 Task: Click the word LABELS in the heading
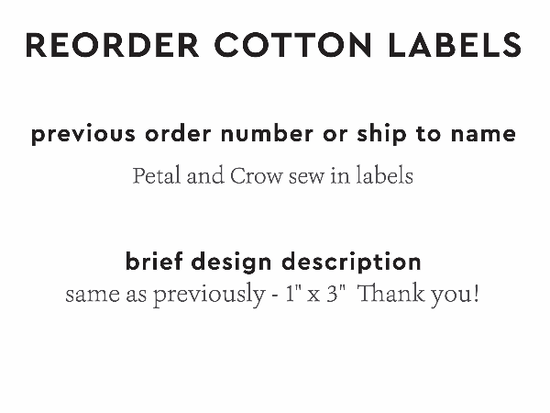(x=455, y=45)
